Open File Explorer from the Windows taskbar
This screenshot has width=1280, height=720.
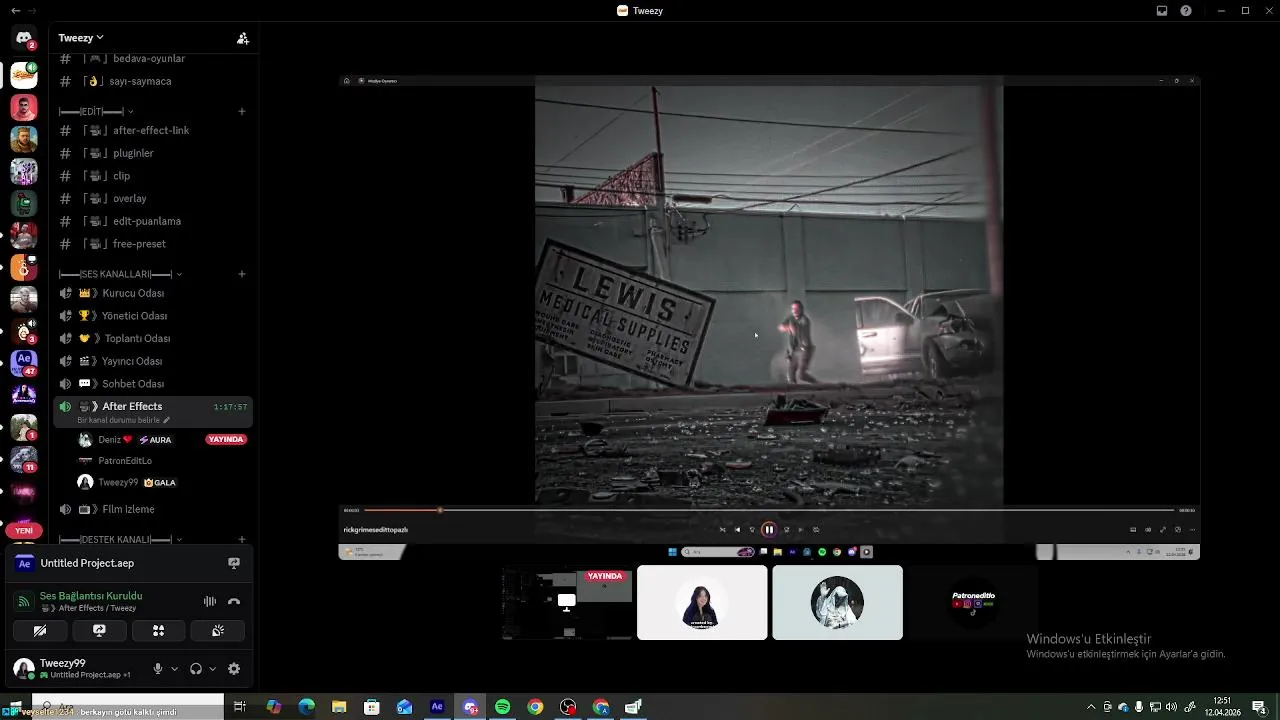339,707
